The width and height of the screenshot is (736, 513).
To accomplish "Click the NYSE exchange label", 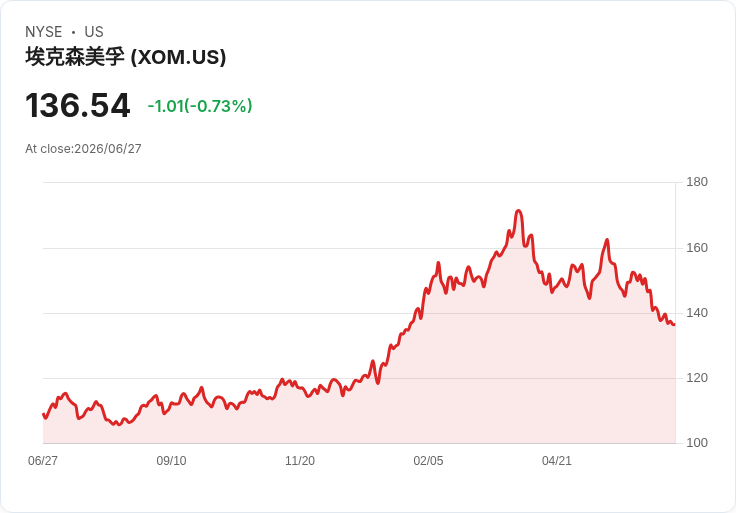I will 44,32.
